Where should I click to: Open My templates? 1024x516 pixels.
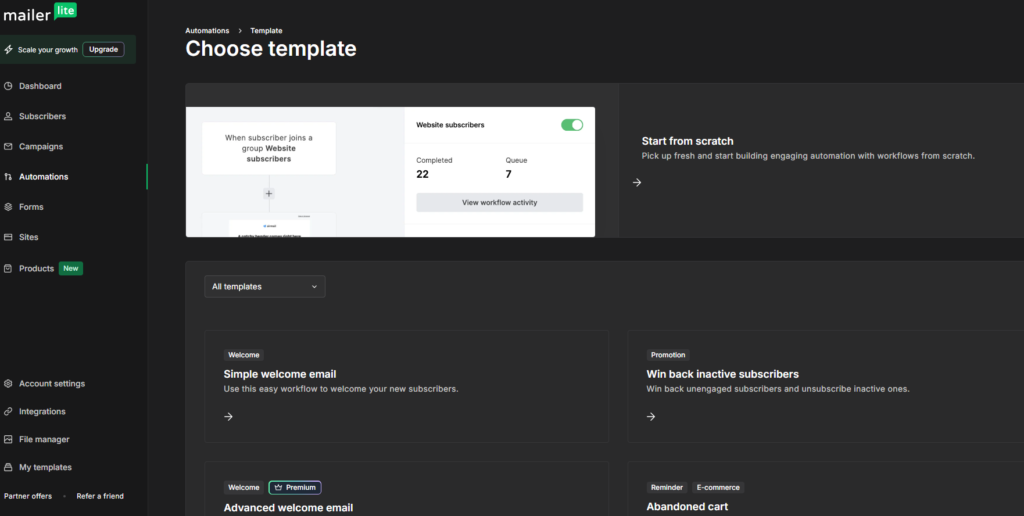coord(45,468)
